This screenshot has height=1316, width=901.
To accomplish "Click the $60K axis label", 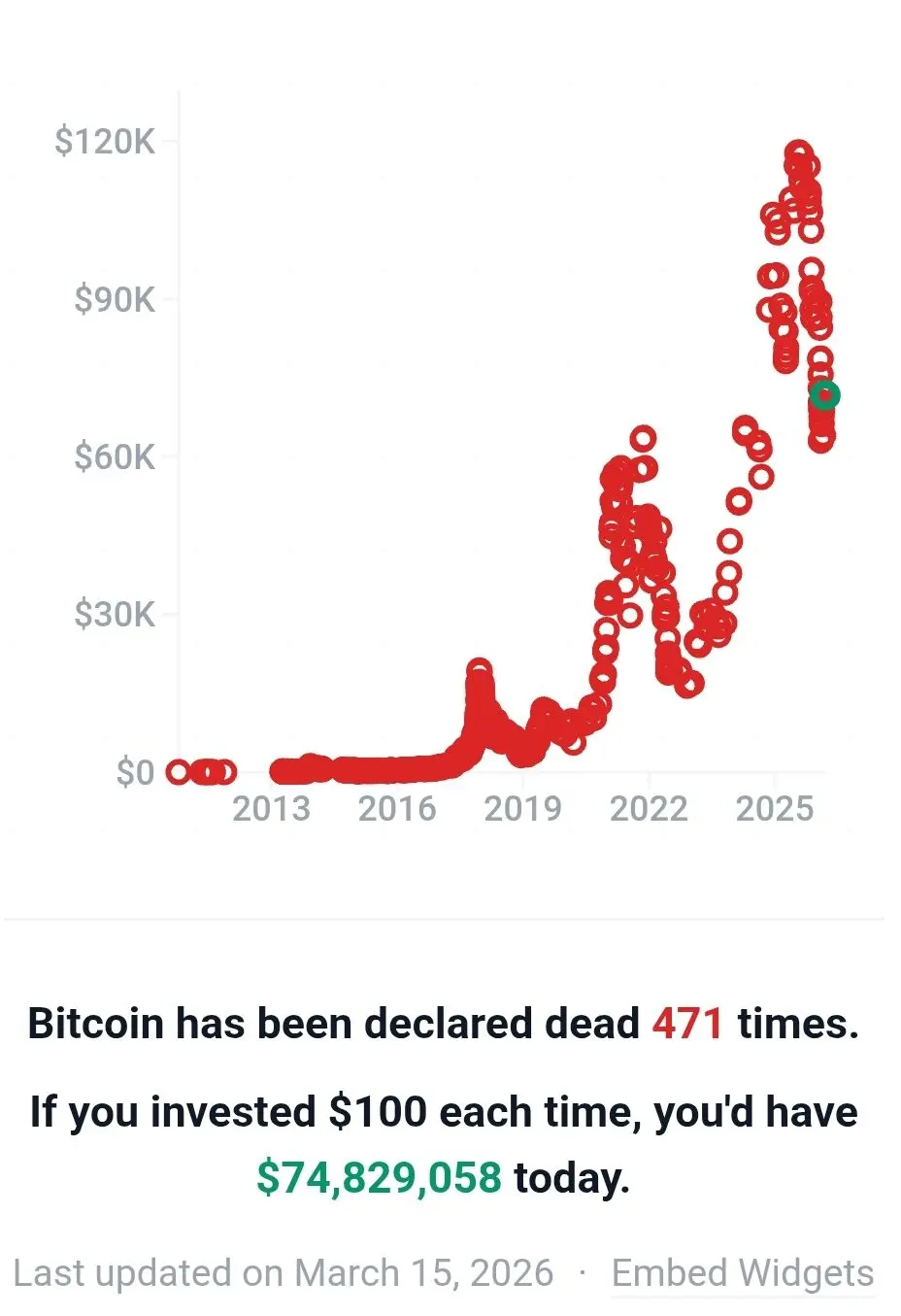I will click(x=115, y=456).
